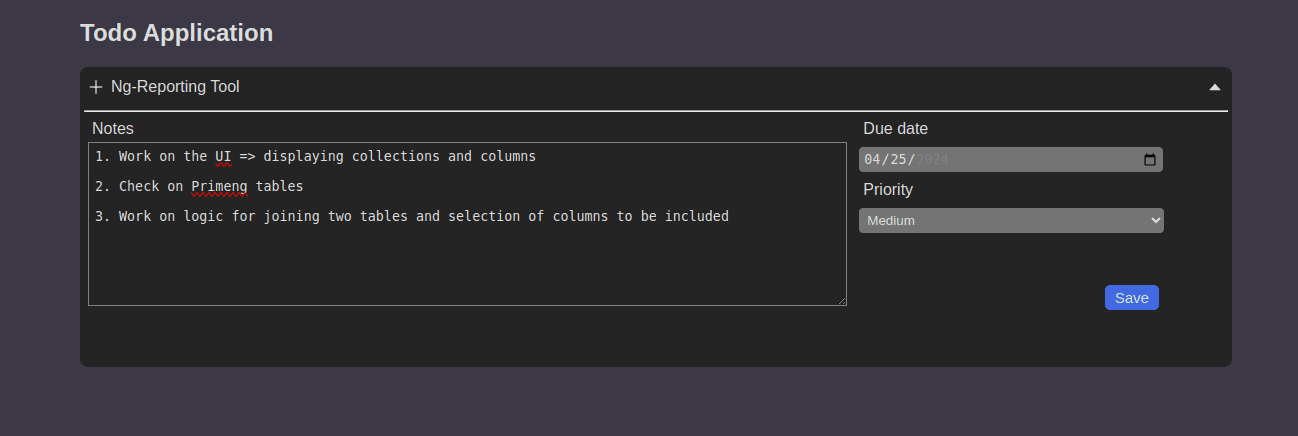Click the note line about joining two tables
The width and height of the screenshot is (1298, 436).
tap(412, 216)
